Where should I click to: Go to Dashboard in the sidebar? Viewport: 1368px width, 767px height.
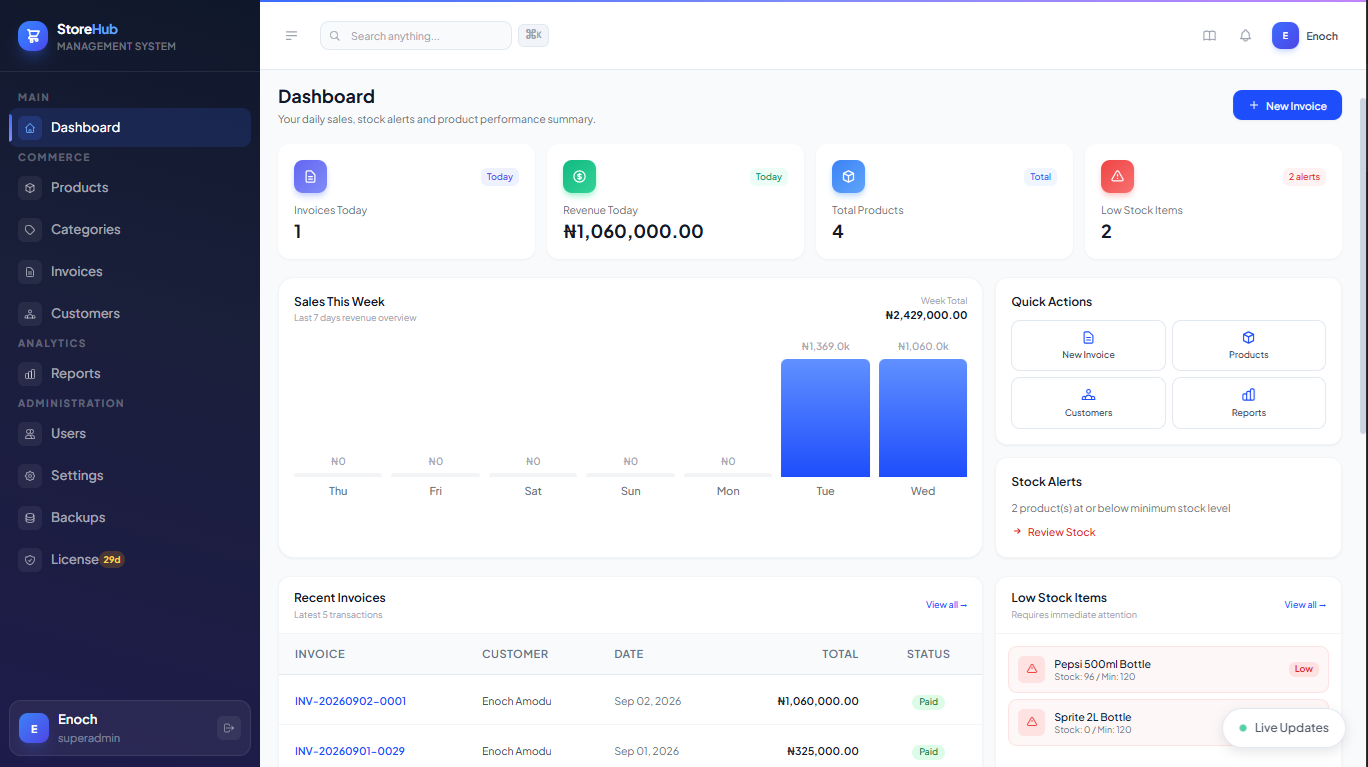(x=130, y=127)
